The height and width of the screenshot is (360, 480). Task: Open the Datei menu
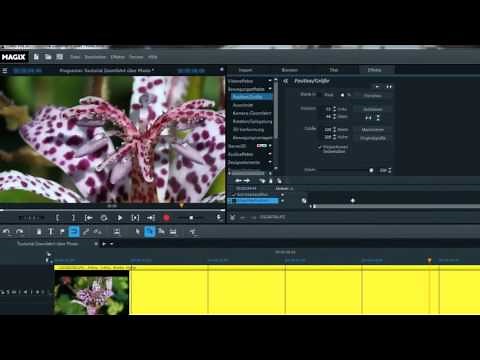[x=75, y=57]
